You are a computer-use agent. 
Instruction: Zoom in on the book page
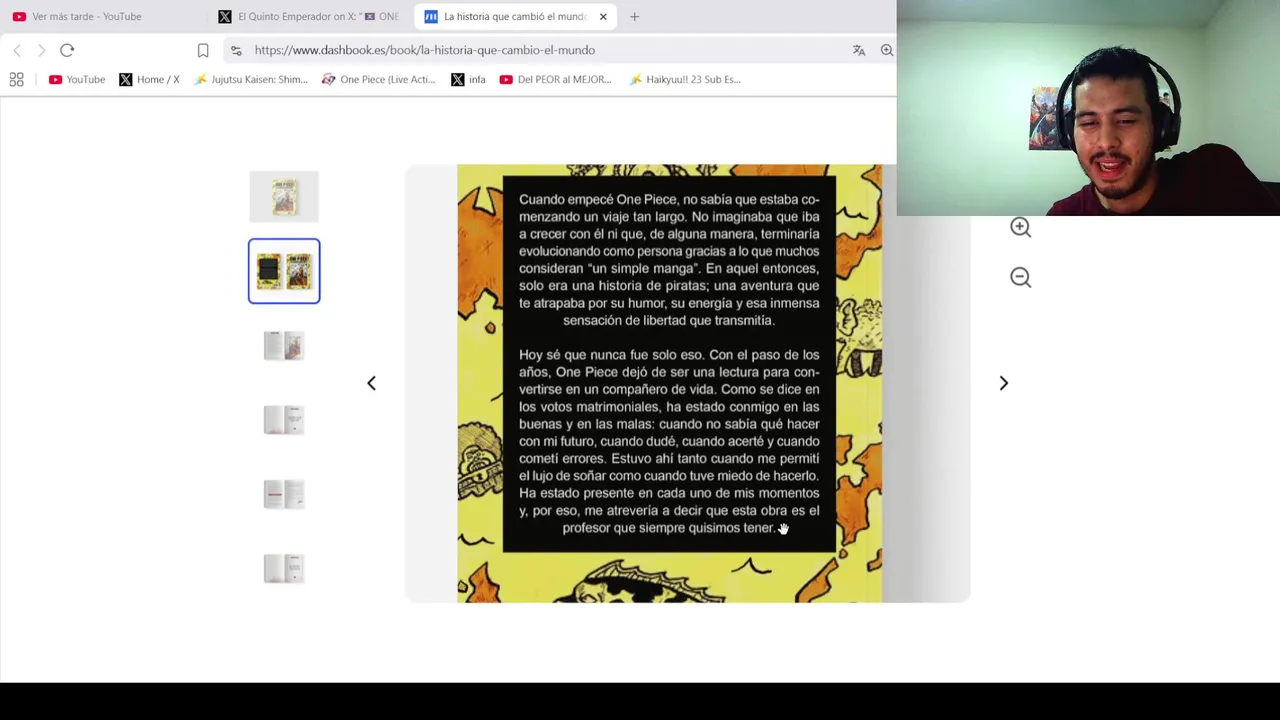1020,227
